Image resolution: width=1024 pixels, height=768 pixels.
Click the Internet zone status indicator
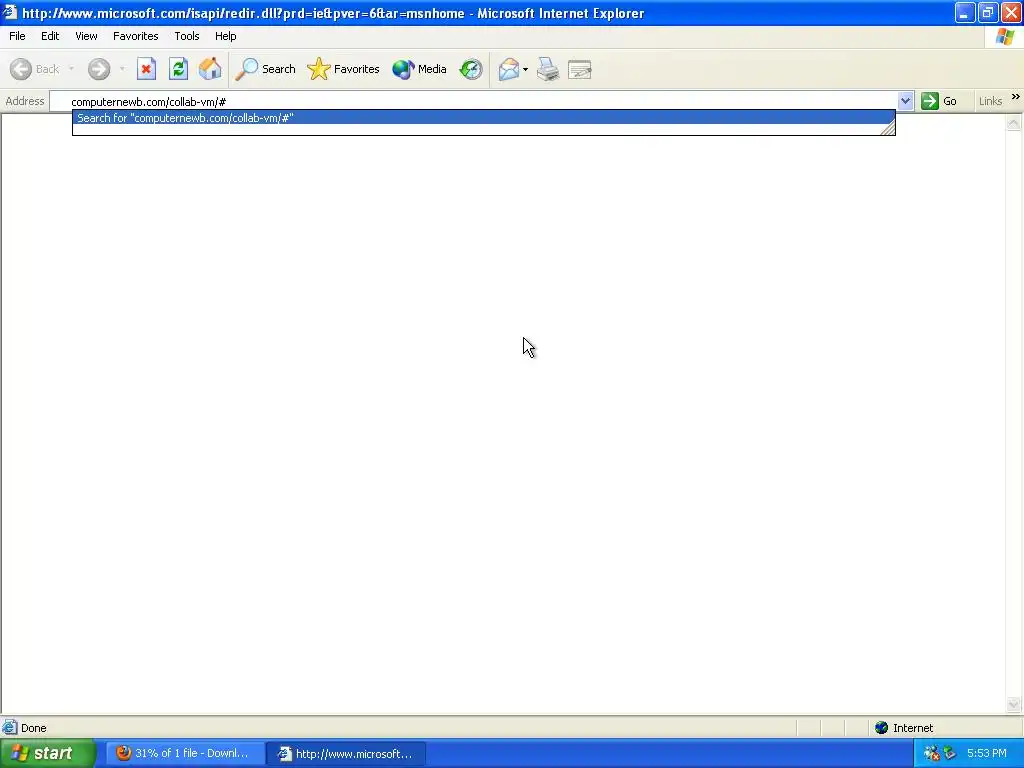904,728
